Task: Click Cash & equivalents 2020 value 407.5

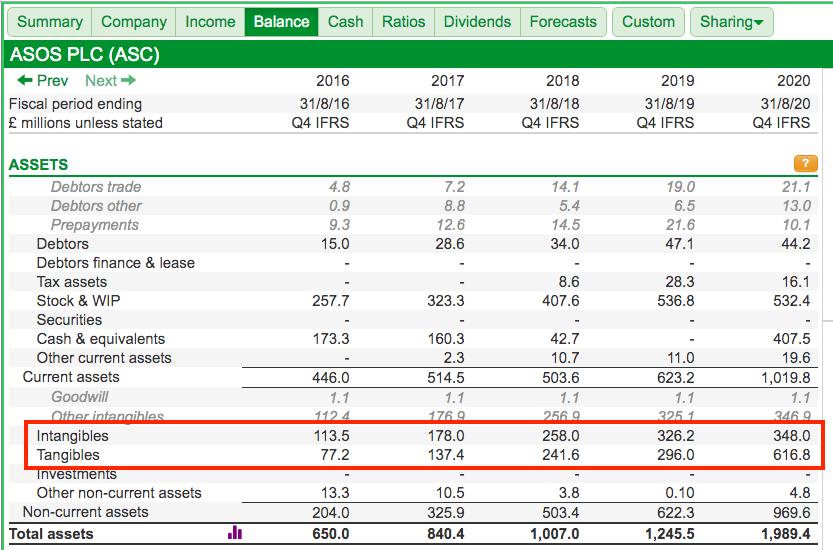Action: click(792, 339)
